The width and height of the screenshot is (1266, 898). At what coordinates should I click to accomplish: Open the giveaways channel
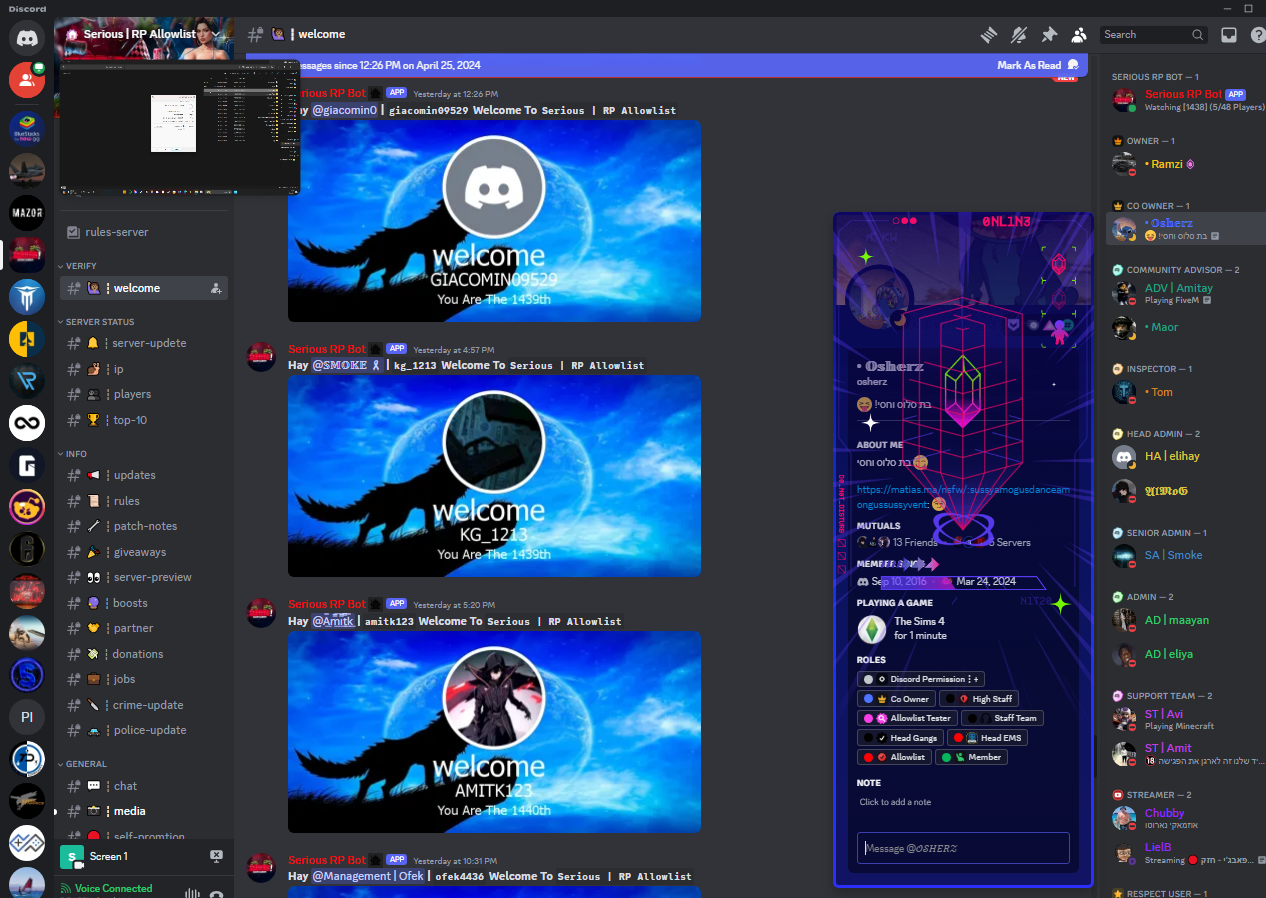139,552
